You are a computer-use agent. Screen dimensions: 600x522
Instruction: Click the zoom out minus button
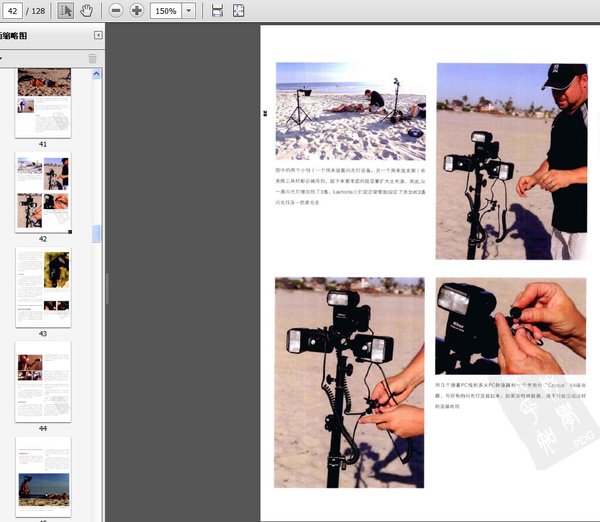click(116, 11)
